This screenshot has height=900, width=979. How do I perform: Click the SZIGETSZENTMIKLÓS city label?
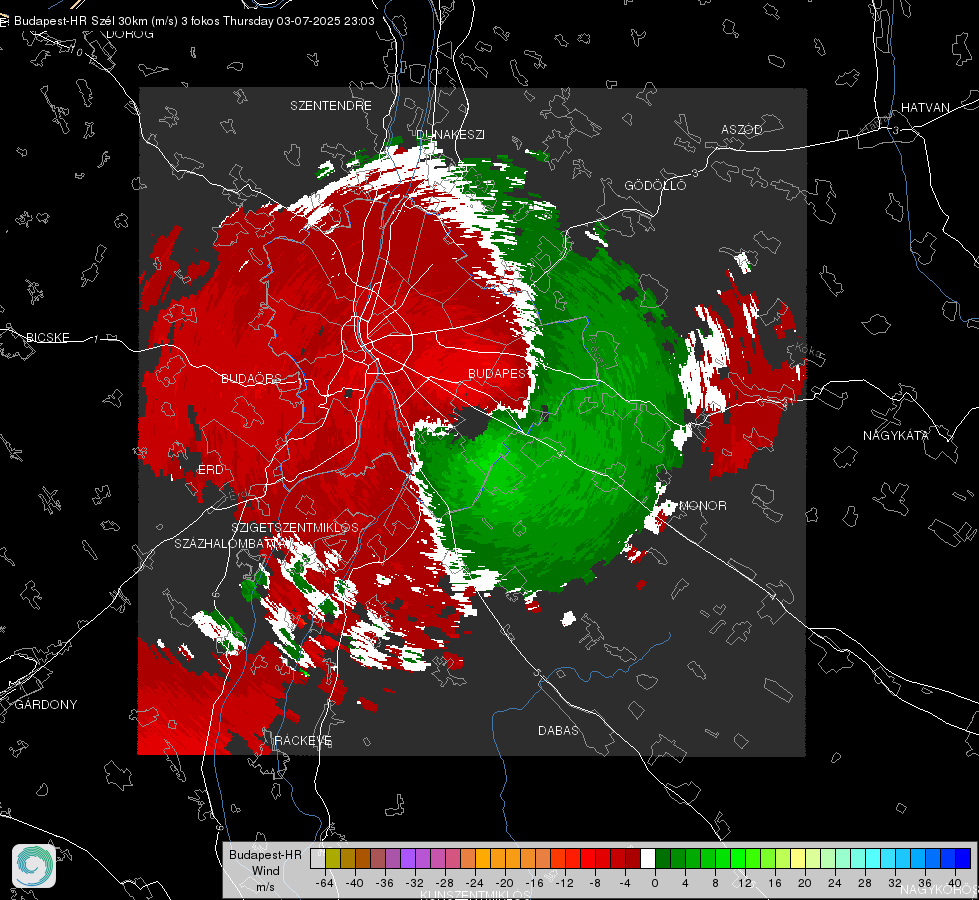coord(295,528)
